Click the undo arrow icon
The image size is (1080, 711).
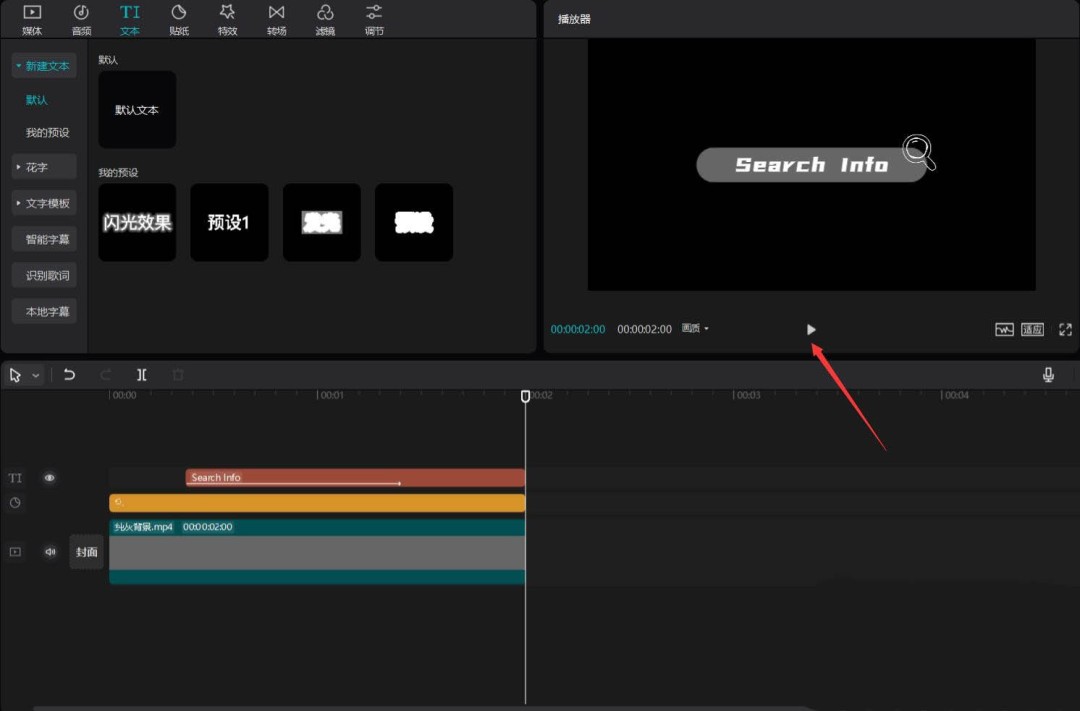pyautogui.click(x=69, y=375)
